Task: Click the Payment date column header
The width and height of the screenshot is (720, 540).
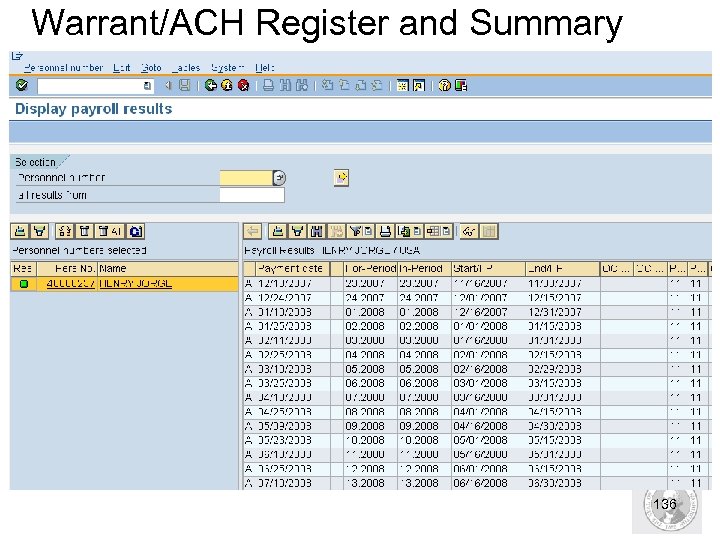Action: (x=291, y=269)
